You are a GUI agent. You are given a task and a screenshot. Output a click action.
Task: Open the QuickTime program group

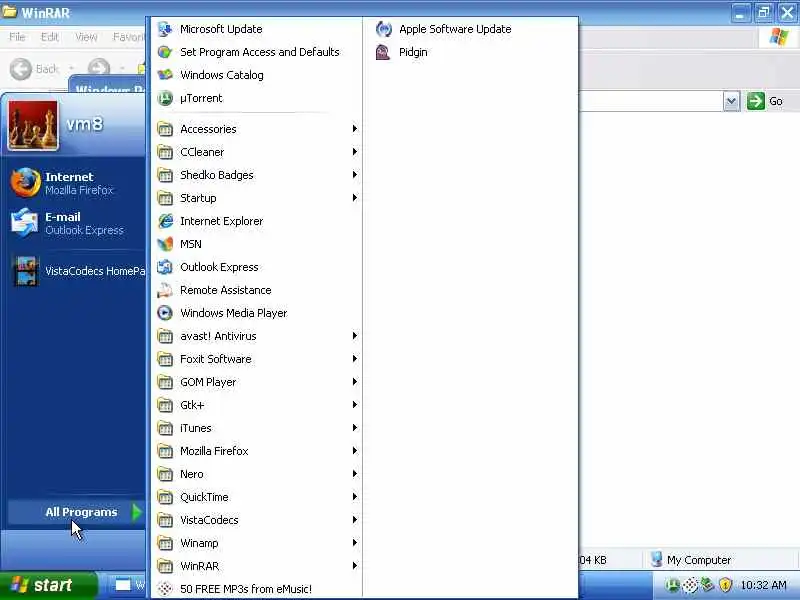click(257, 497)
